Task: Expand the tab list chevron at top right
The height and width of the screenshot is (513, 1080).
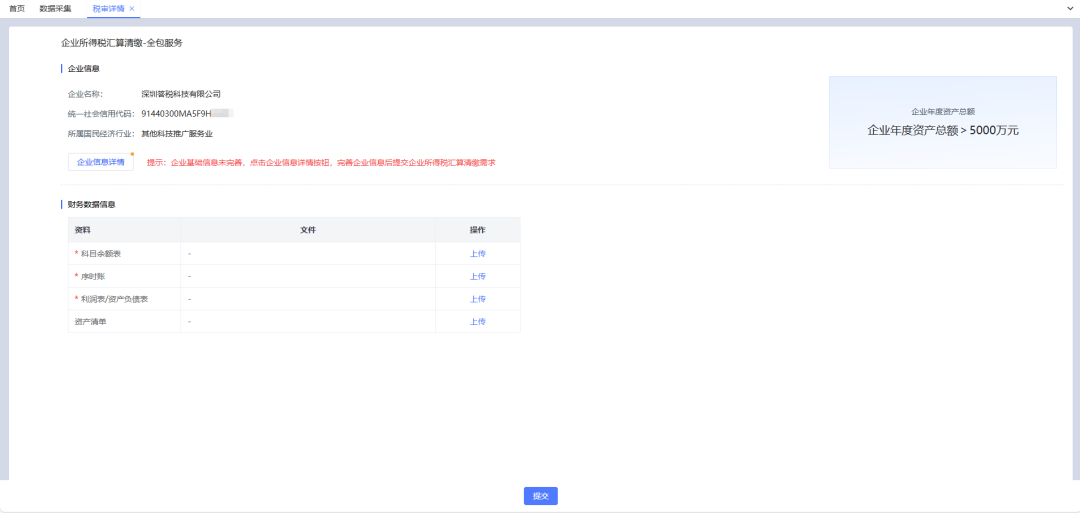Action: pyautogui.click(x=1070, y=8)
